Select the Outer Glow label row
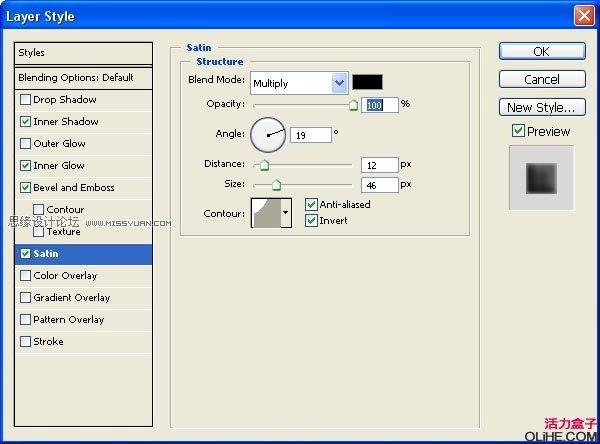The height and width of the screenshot is (444, 600). (83, 144)
